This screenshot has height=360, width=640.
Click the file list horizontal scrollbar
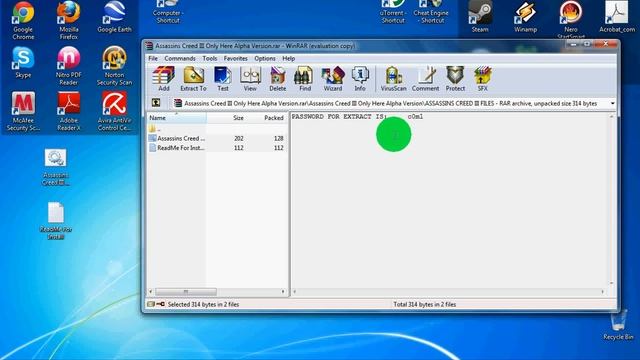(x=186, y=292)
